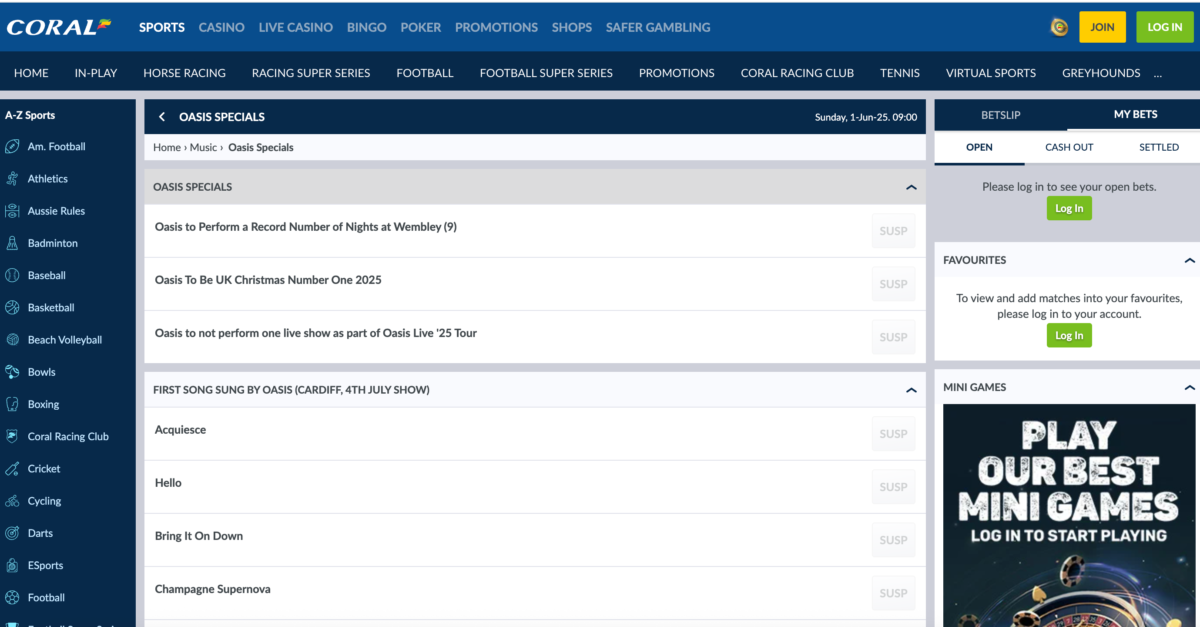Click the Am. Football sport icon
1200x627 pixels.
(12, 147)
